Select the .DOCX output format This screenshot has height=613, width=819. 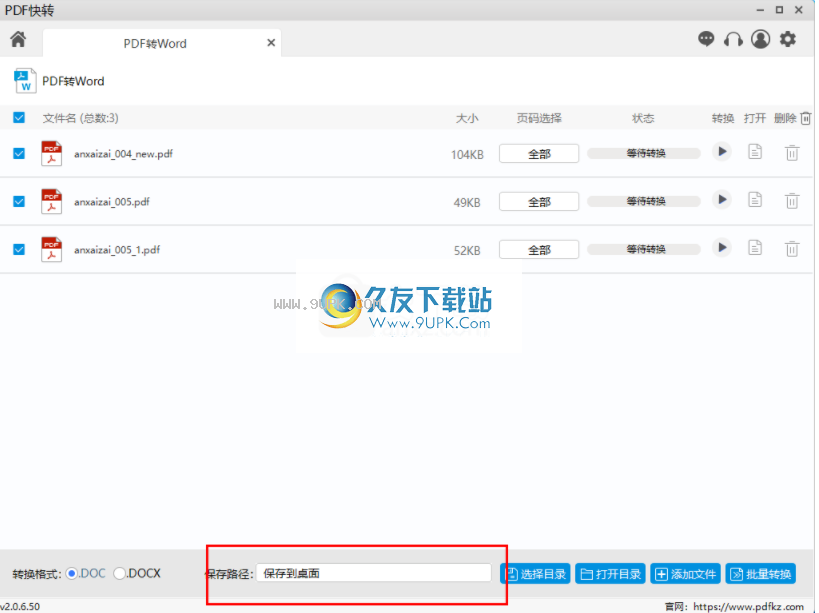pos(120,574)
